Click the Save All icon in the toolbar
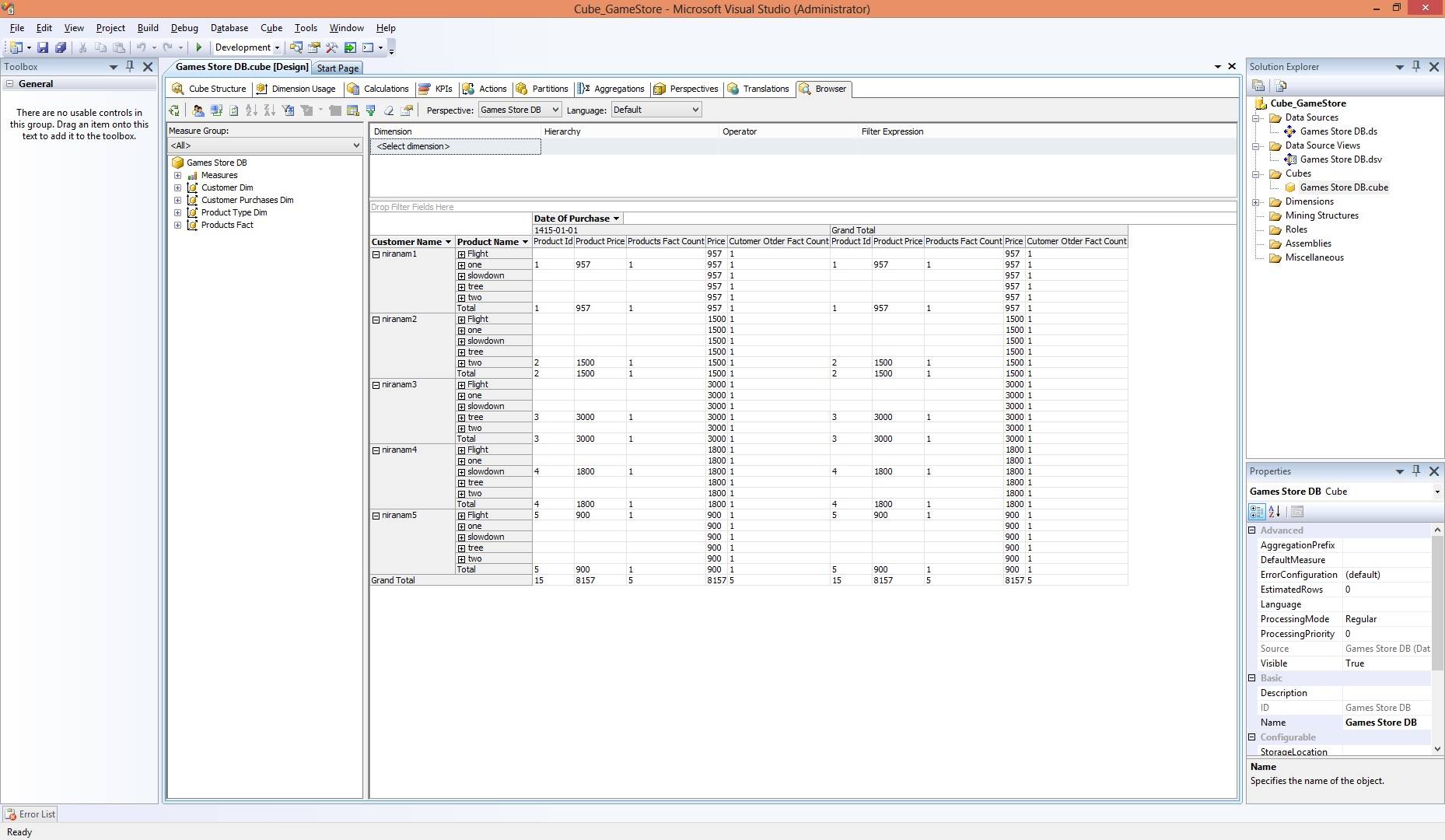The width and height of the screenshot is (1445, 840). pyautogui.click(x=61, y=47)
